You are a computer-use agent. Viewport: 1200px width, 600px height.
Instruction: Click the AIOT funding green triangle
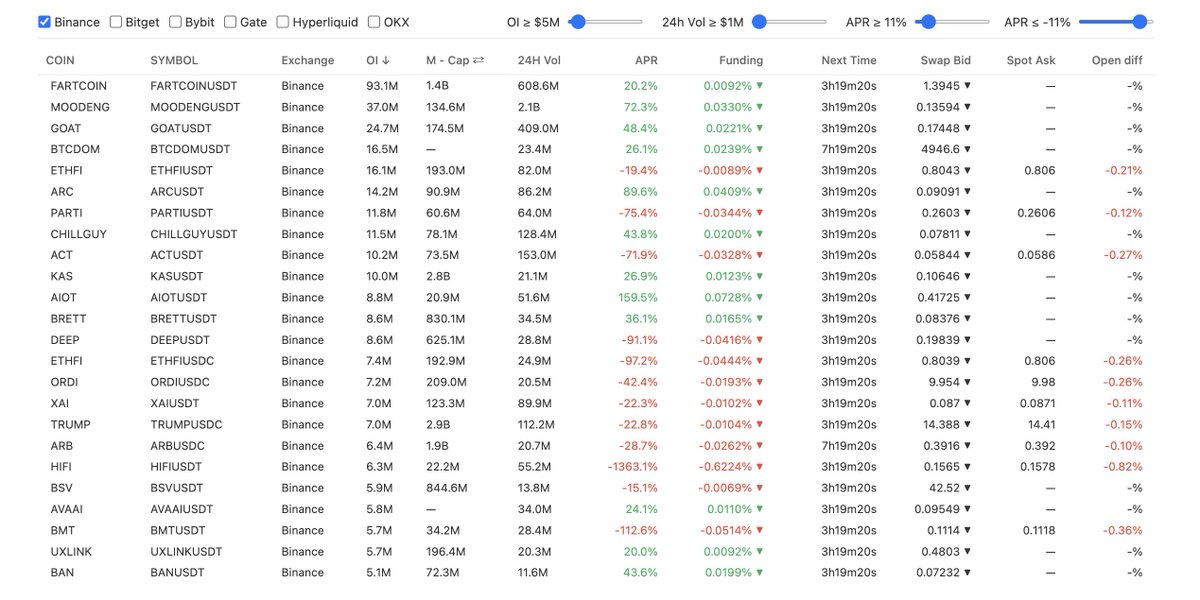coord(759,298)
